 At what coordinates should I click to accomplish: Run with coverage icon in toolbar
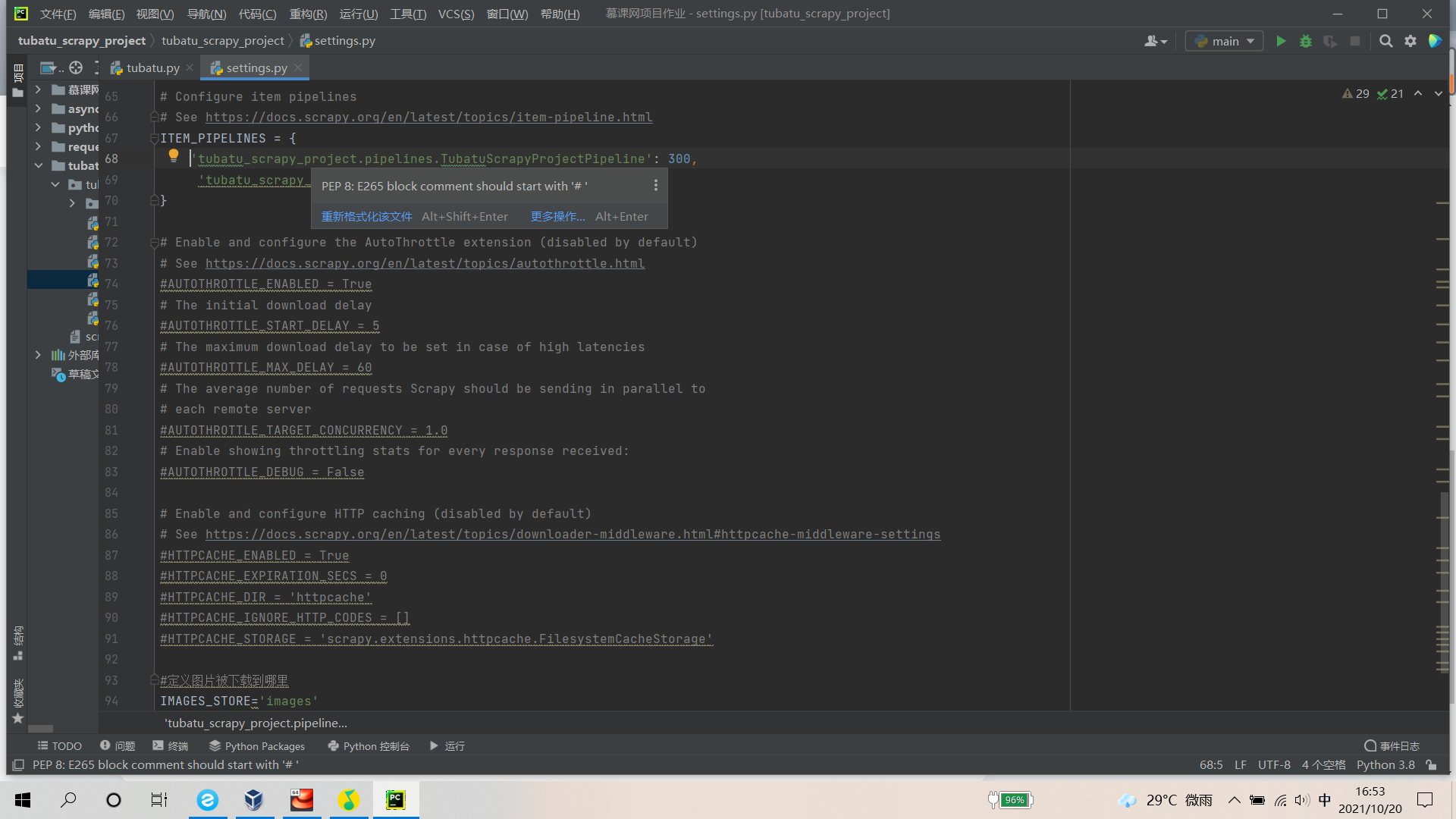(x=1330, y=41)
